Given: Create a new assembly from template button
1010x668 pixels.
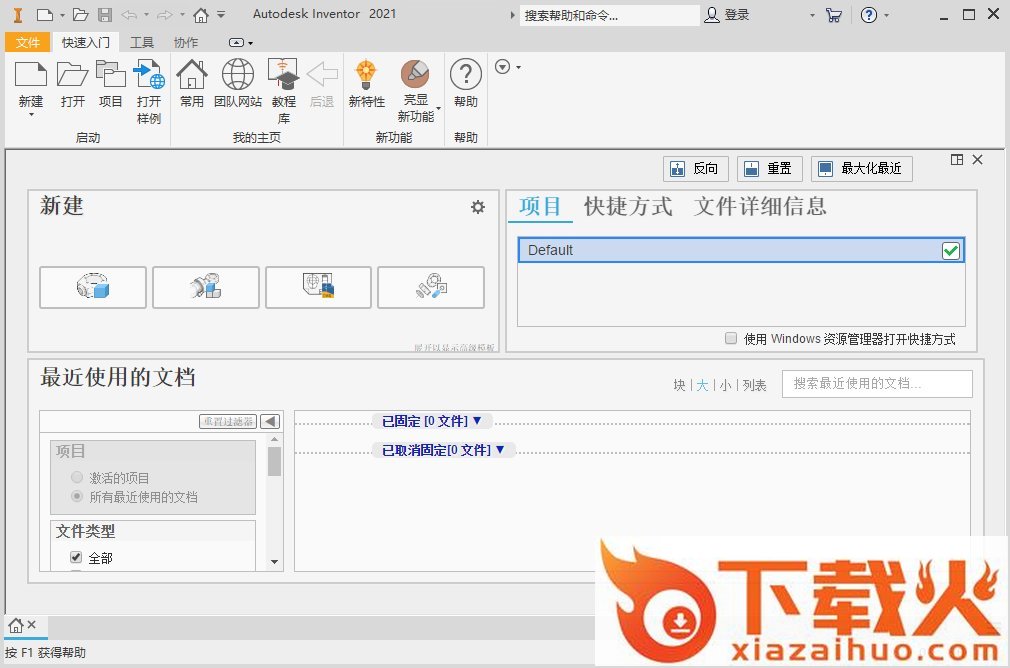Looking at the screenshot, I should tap(206, 288).
